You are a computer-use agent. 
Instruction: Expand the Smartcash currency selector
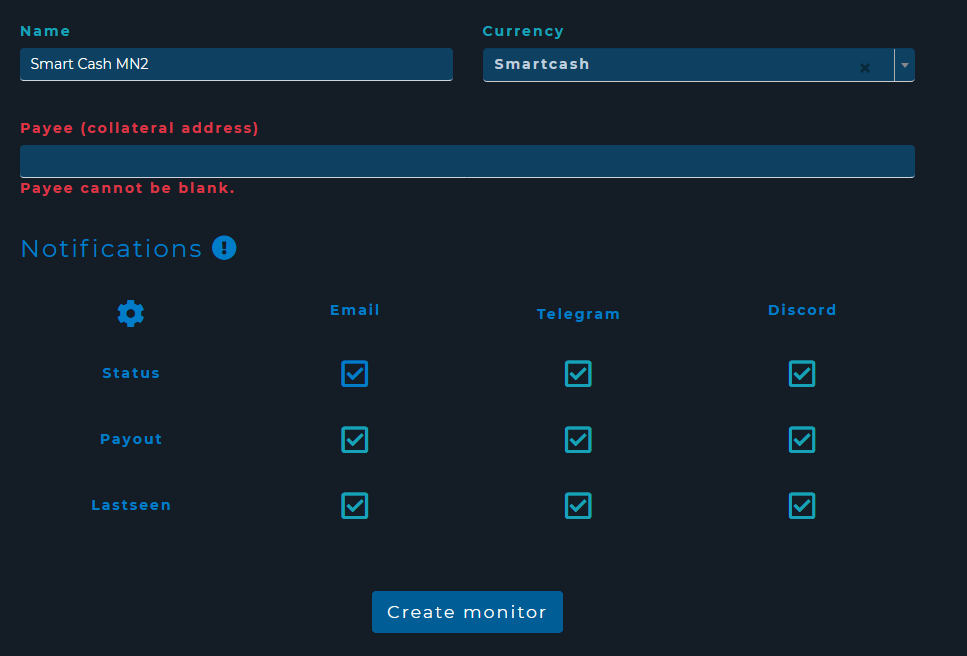pyautogui.click(x=904, y=64)
